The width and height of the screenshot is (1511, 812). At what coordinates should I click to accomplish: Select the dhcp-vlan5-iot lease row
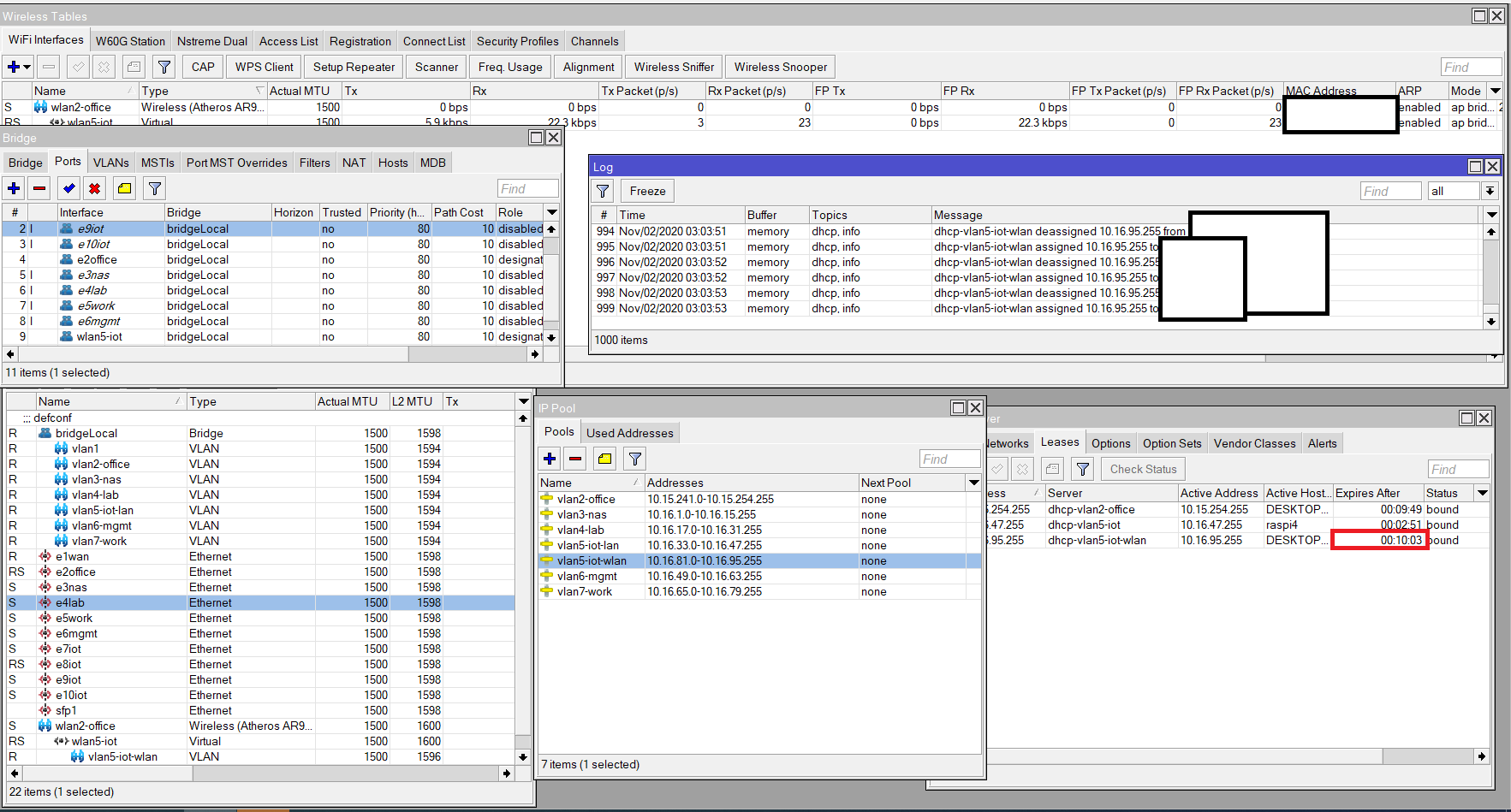click(x=1238, y=525)
